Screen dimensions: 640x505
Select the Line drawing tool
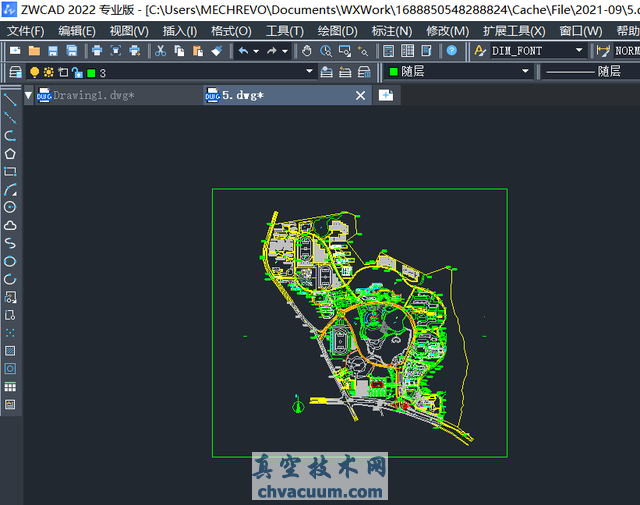(x=10, y=99)
